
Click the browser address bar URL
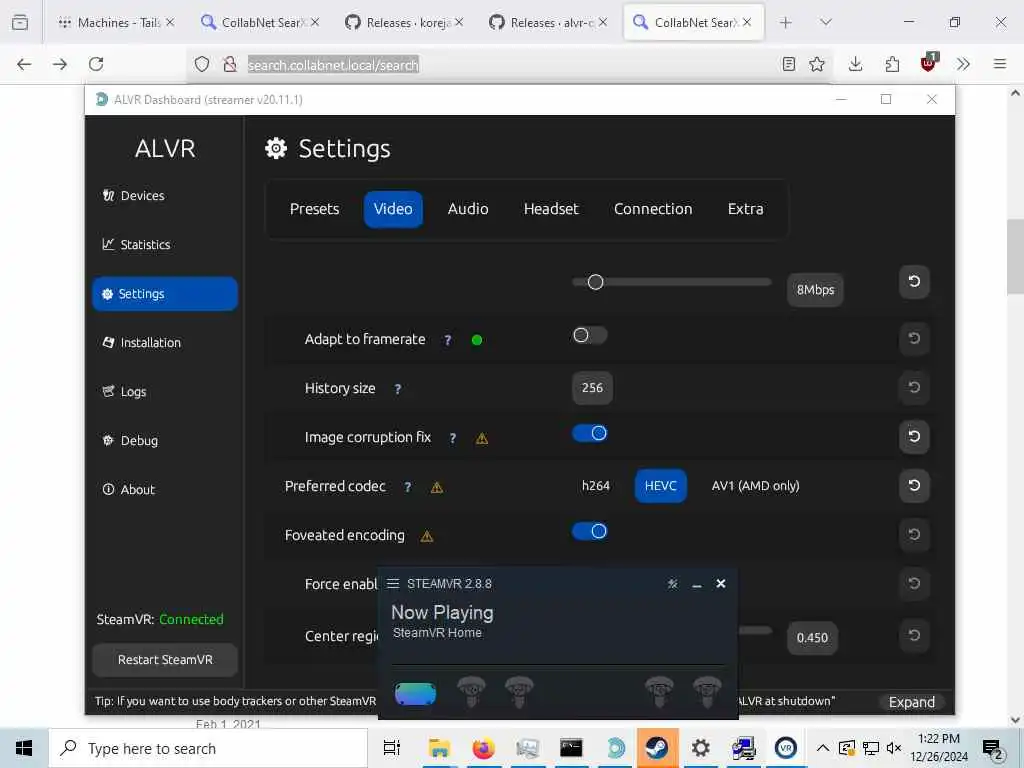(x=333, y=65)
